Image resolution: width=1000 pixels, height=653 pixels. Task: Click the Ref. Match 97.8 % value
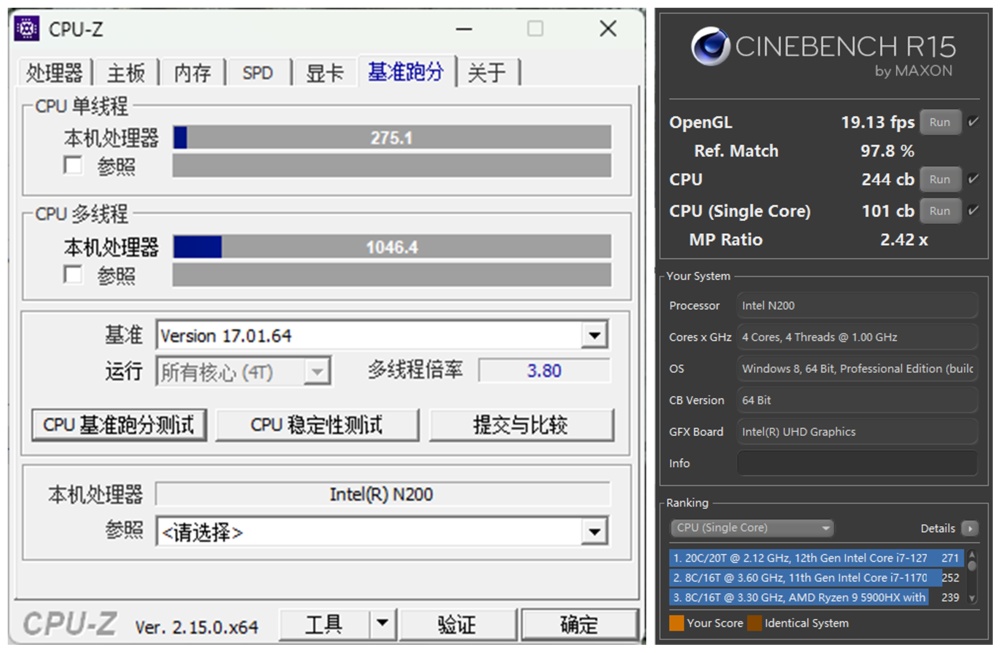[x=887, y=151]
